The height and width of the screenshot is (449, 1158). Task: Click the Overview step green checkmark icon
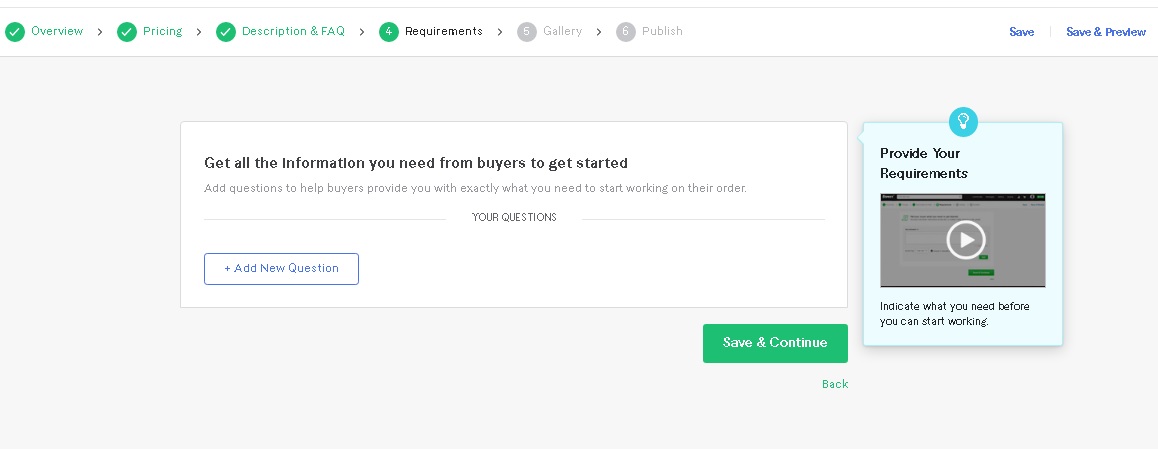coord(15,32)
